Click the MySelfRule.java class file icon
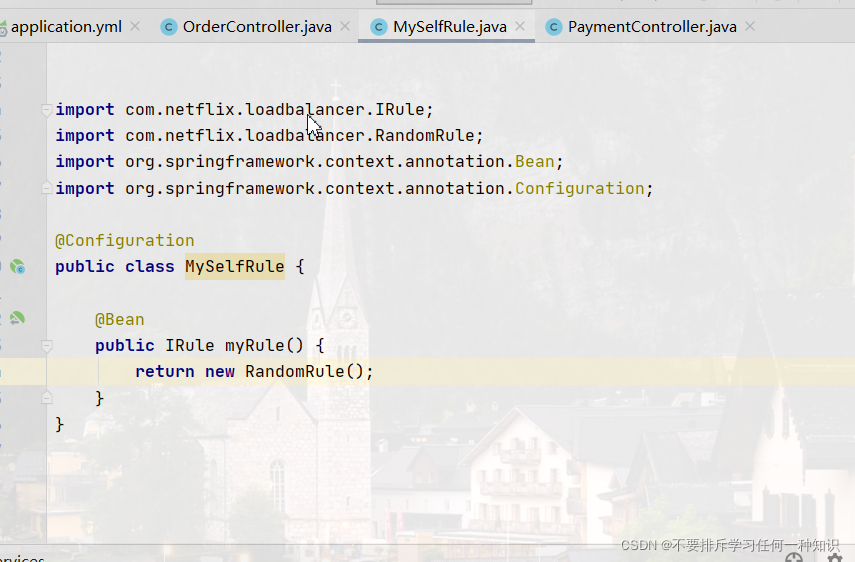855x562 pixels. coord(379,27)
